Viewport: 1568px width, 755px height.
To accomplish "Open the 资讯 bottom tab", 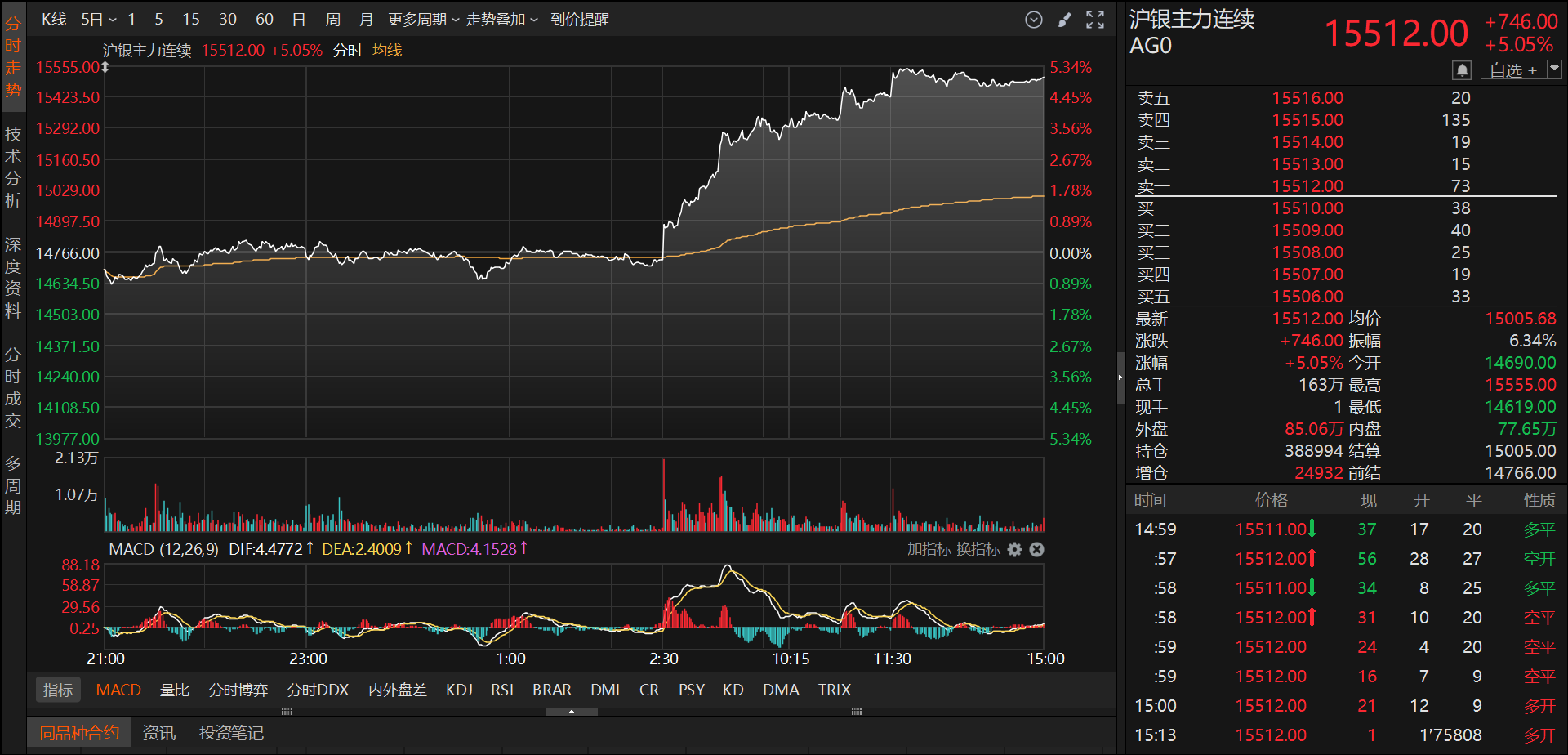I will [159, 733].
